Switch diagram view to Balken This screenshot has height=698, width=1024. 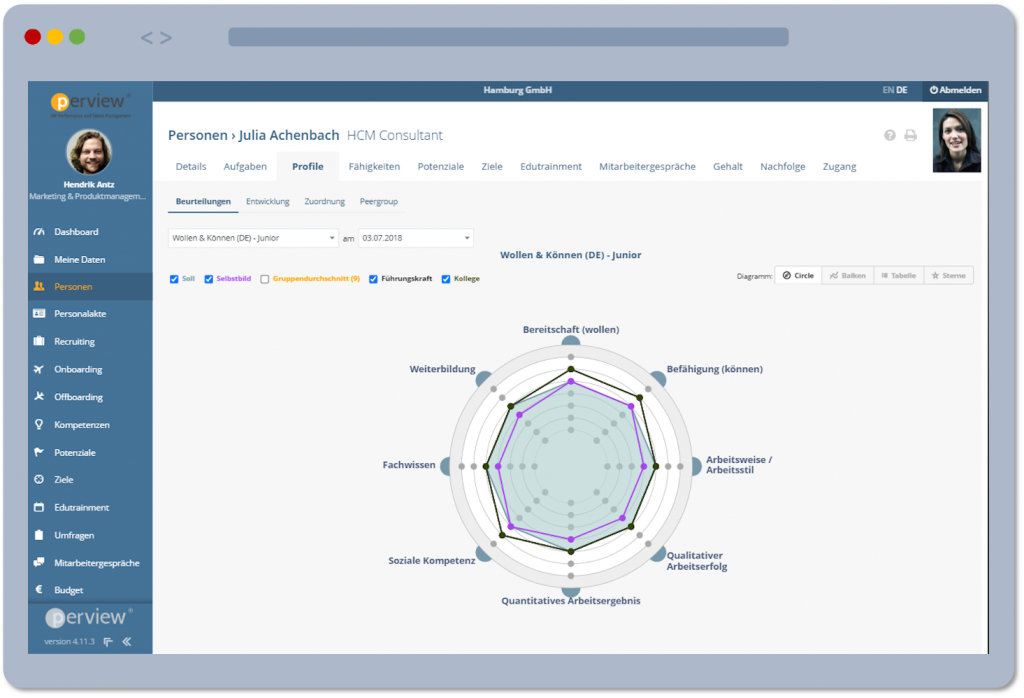(x=847, y=275)
